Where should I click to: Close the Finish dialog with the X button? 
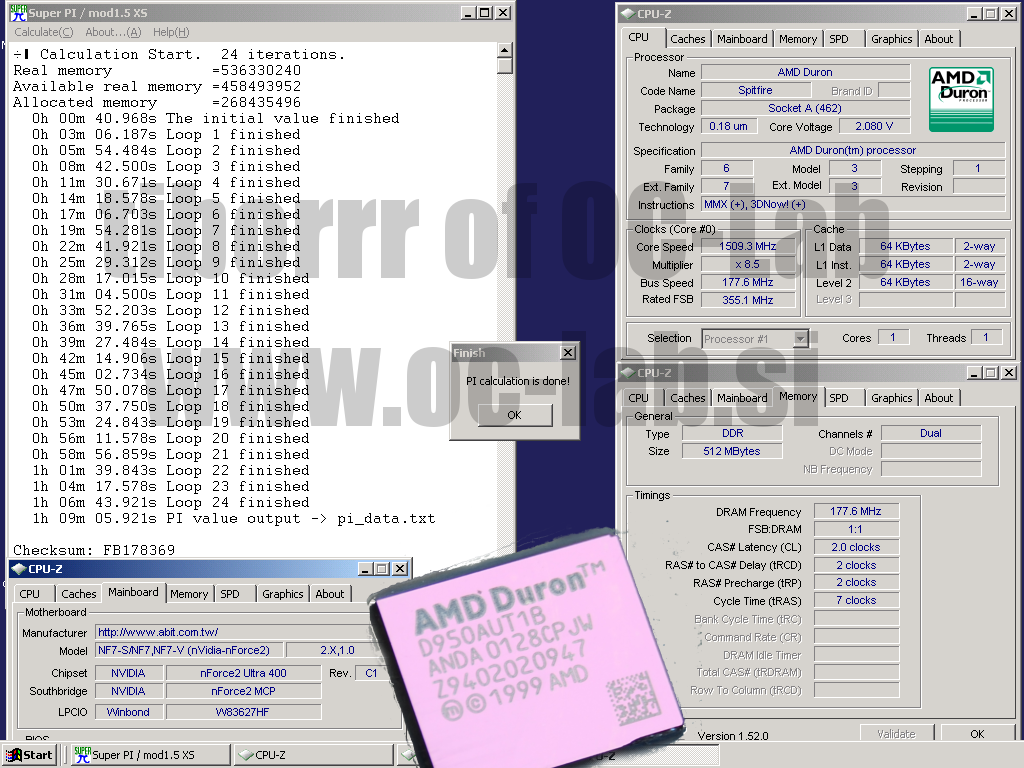point(568,353)
